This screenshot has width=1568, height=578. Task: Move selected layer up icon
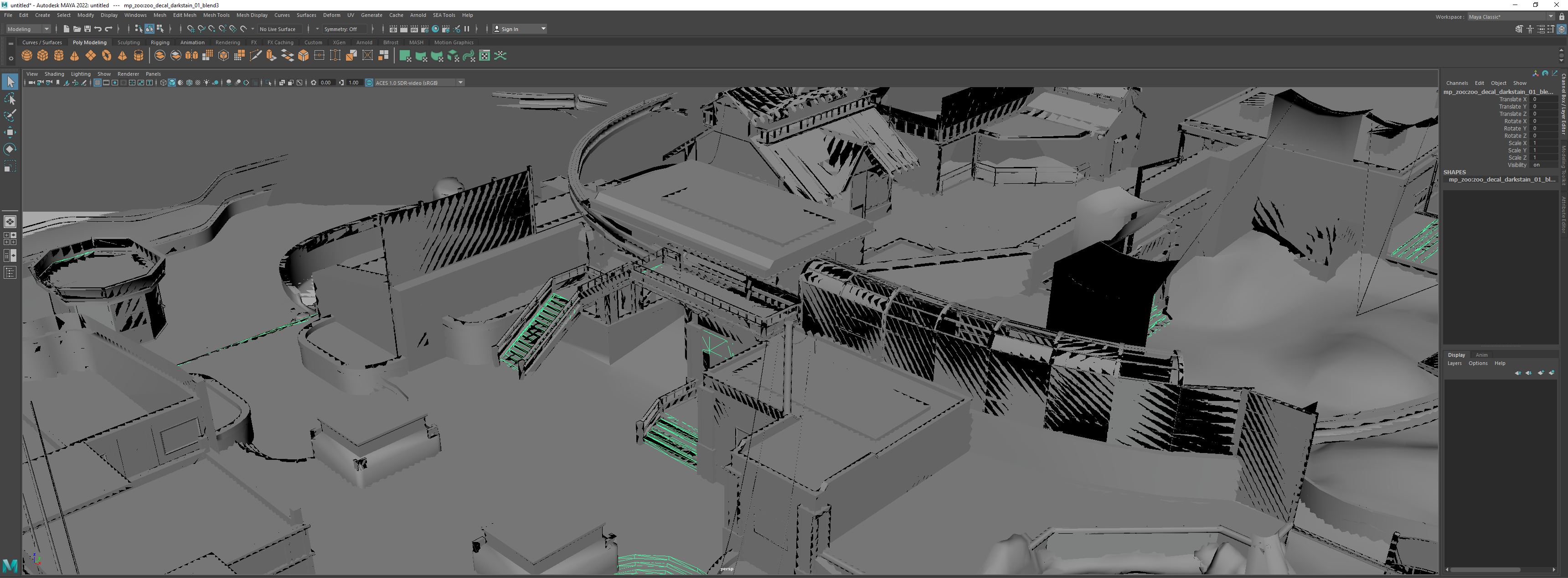(x=1517, y=373)
